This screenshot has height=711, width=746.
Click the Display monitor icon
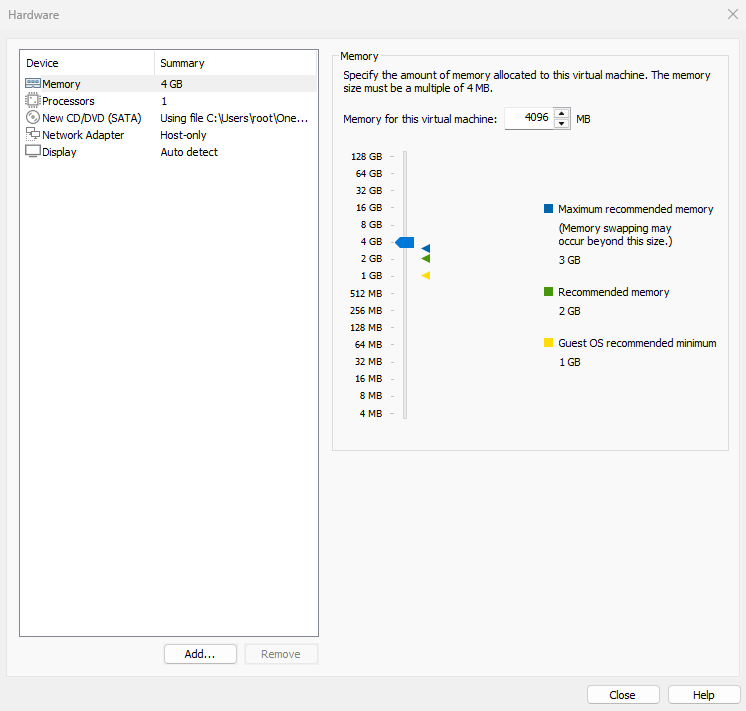pyautogui.click(x=32, y=152)
